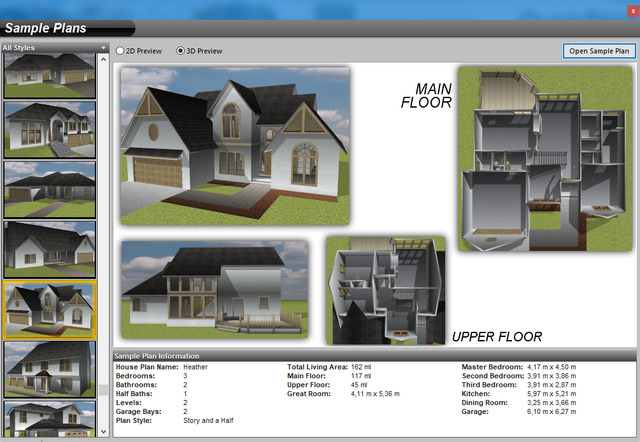Select the fourth house plan thumbnail

coord(49,250)
